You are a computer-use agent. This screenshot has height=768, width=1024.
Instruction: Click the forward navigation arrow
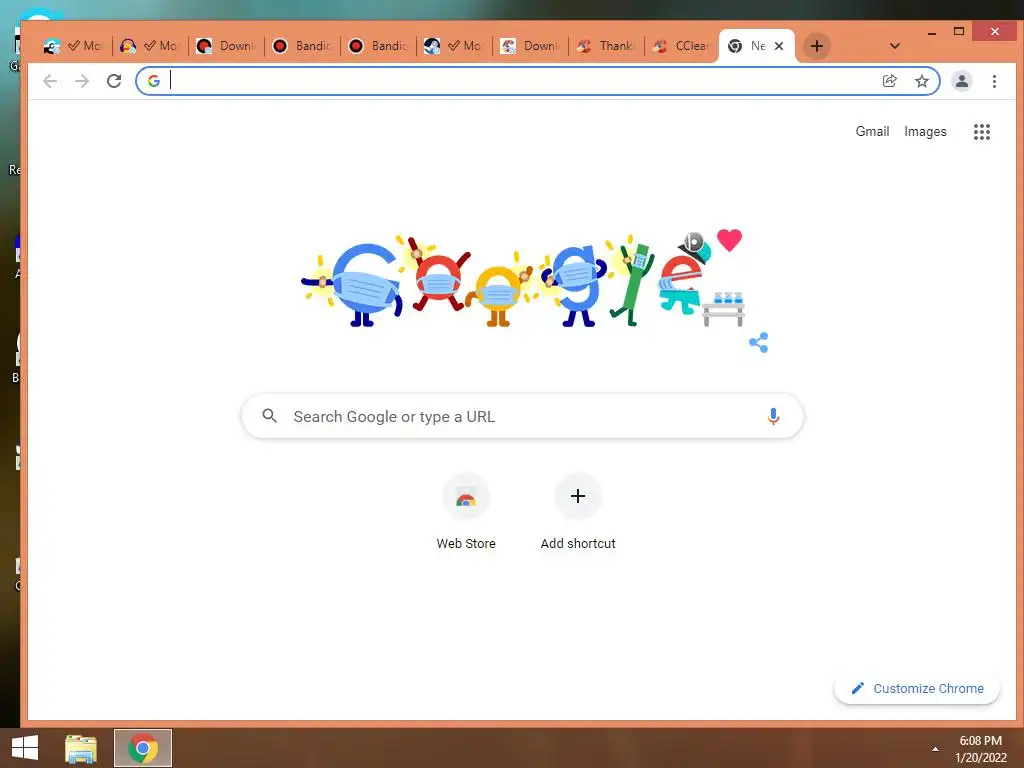(x=82, y=81)
